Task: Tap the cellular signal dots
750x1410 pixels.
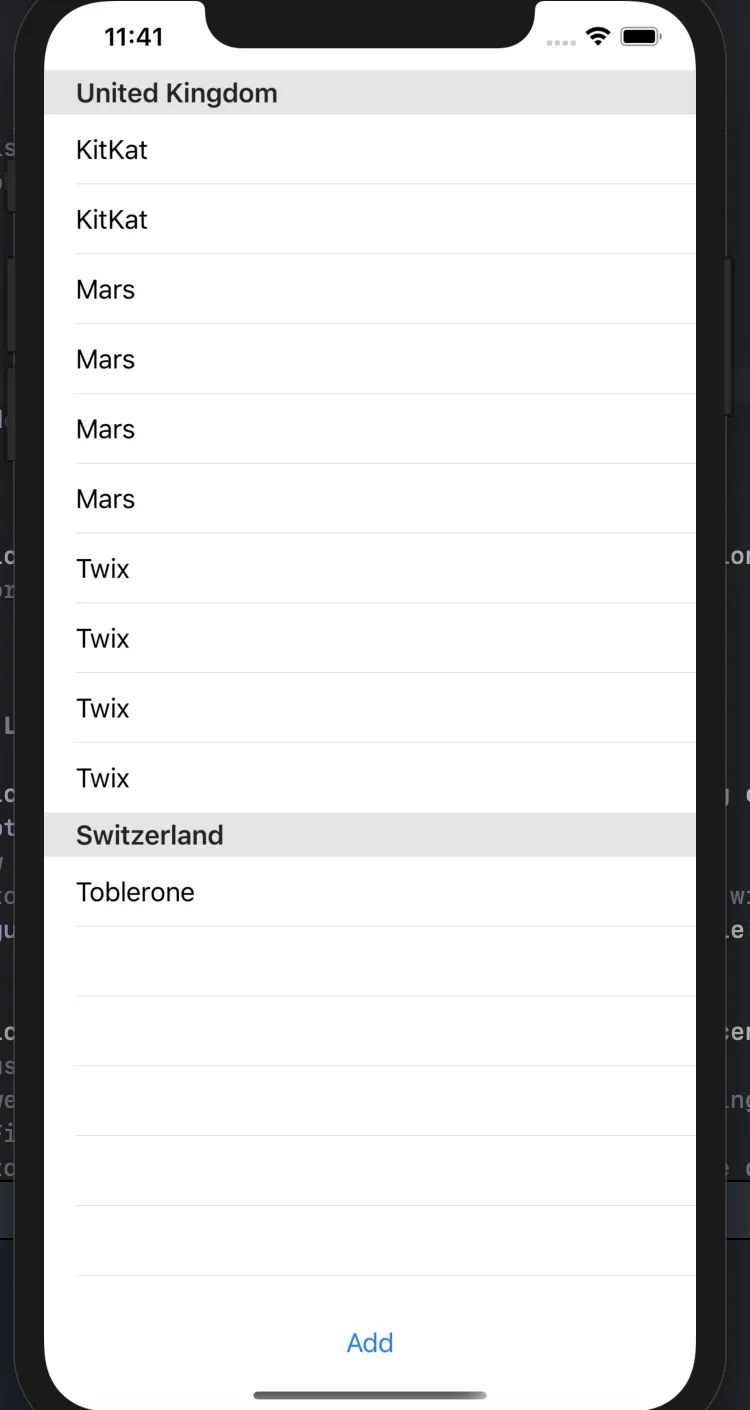Action: tap(561, 42)
